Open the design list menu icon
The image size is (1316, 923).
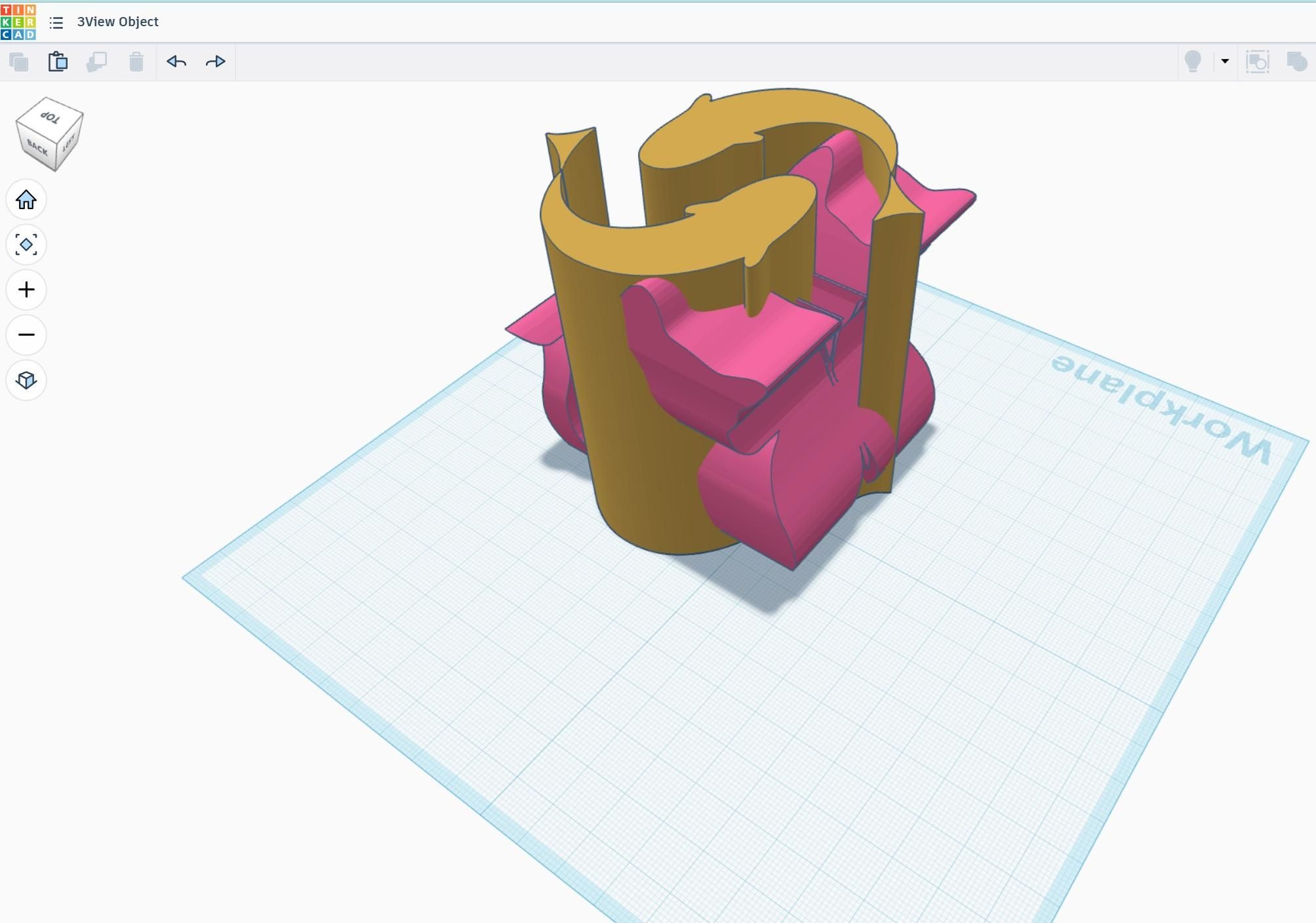[x=56, y=23]
